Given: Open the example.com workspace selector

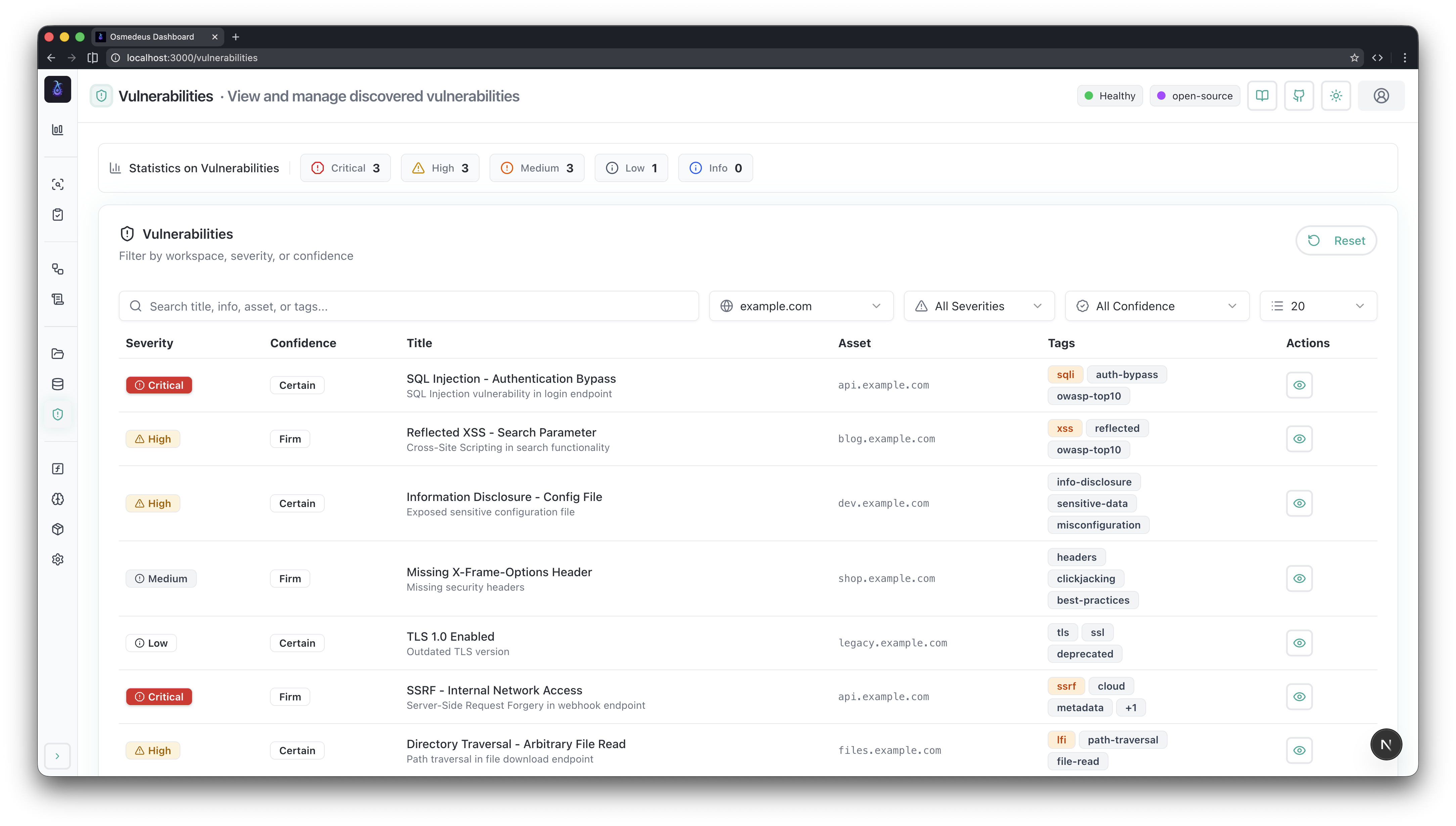Looking at the screenshot, I should pos(801,306).
